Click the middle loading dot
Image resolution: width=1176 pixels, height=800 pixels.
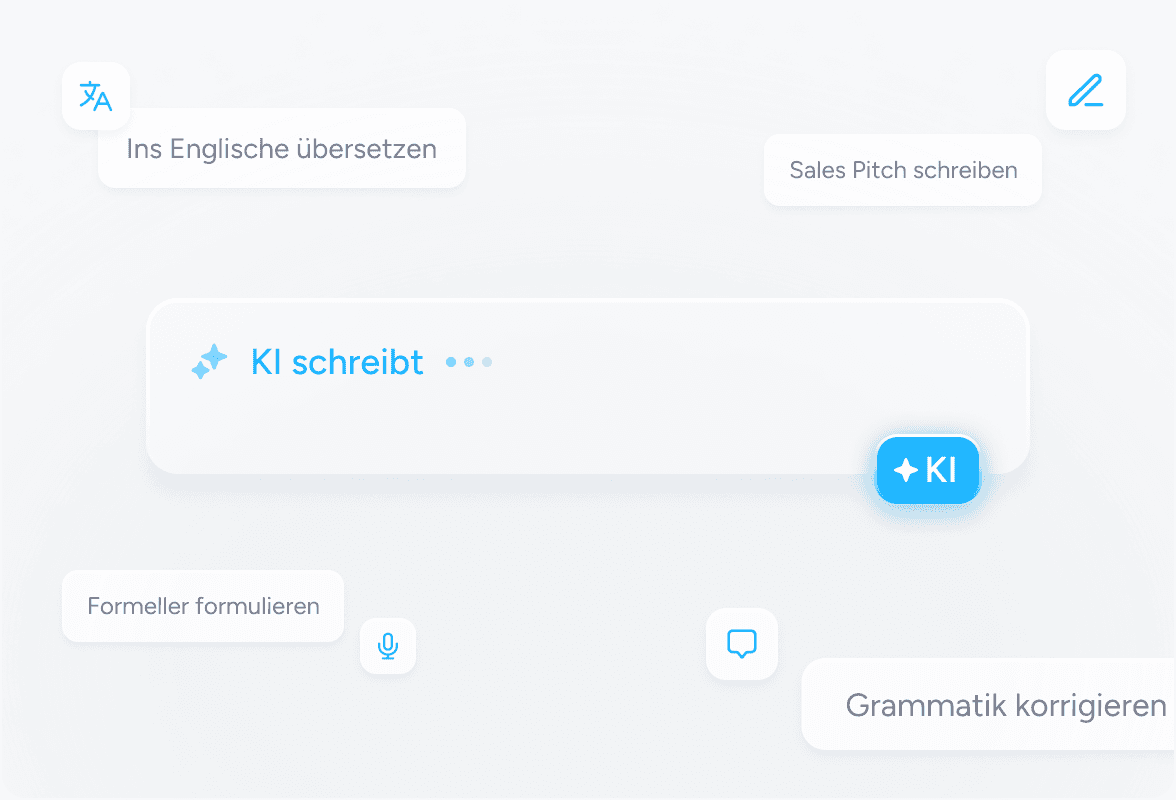469,362
